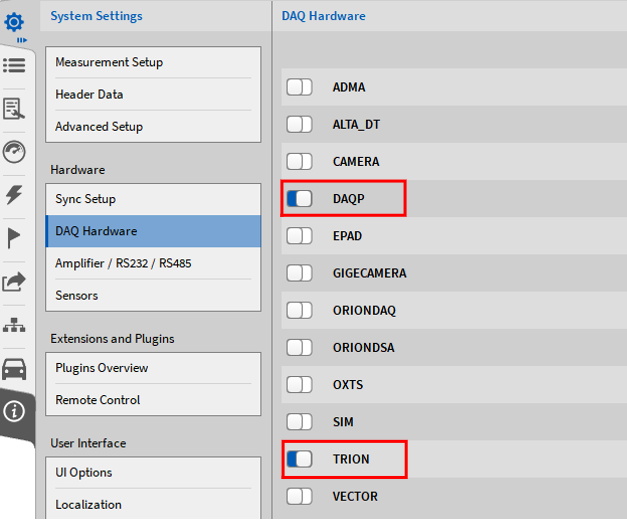Click the lightning bolt icon
627x521 pixels.
pyautogui.click(x=14, y=195)
